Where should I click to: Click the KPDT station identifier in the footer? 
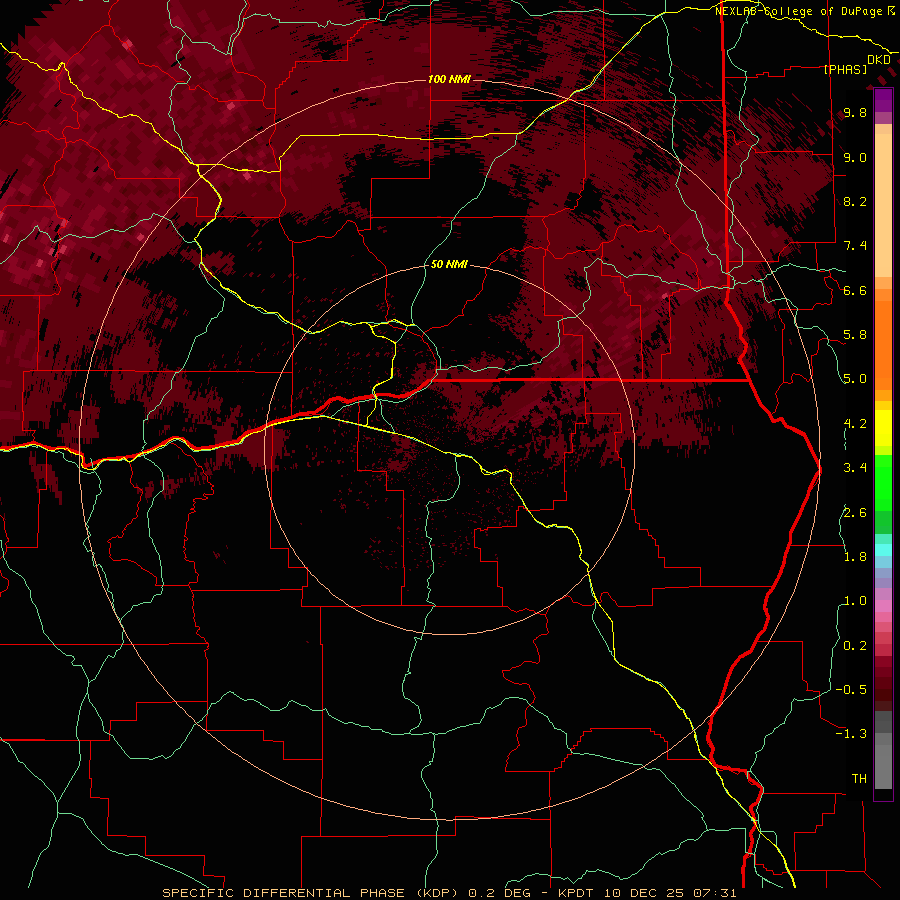(578, 893)
